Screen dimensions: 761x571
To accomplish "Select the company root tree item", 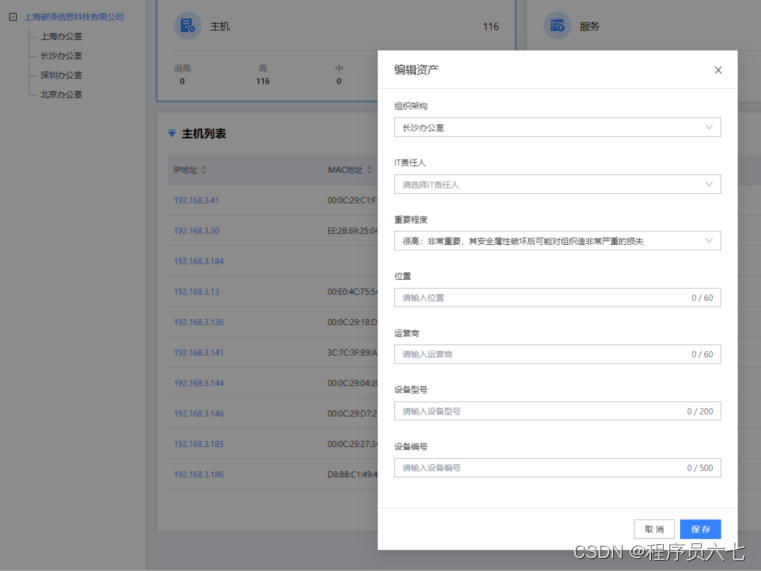I will (74, 17).
